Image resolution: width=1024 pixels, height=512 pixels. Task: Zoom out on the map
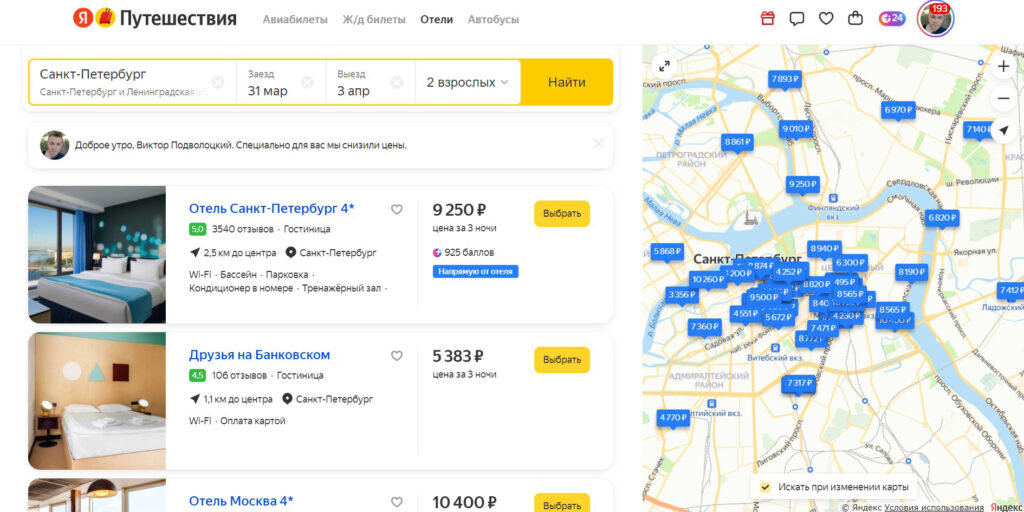pos(1004,99)
